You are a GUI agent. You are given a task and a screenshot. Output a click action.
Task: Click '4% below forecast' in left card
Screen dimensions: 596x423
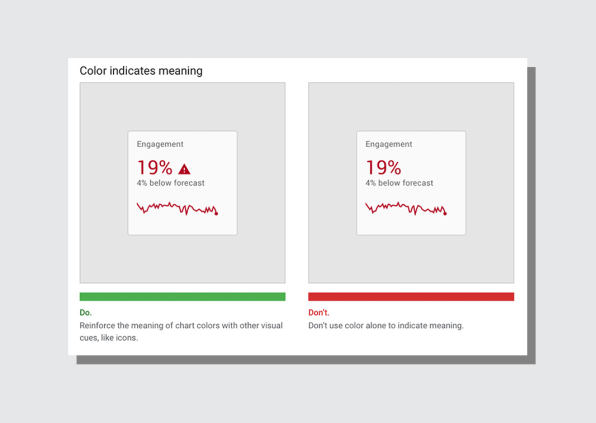click(x=171, y=183)
